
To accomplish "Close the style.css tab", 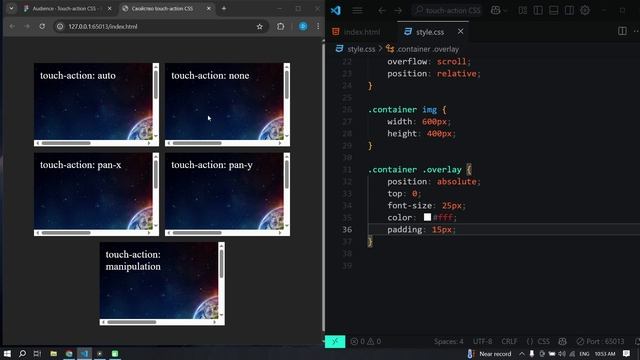I will click(460, 31).
